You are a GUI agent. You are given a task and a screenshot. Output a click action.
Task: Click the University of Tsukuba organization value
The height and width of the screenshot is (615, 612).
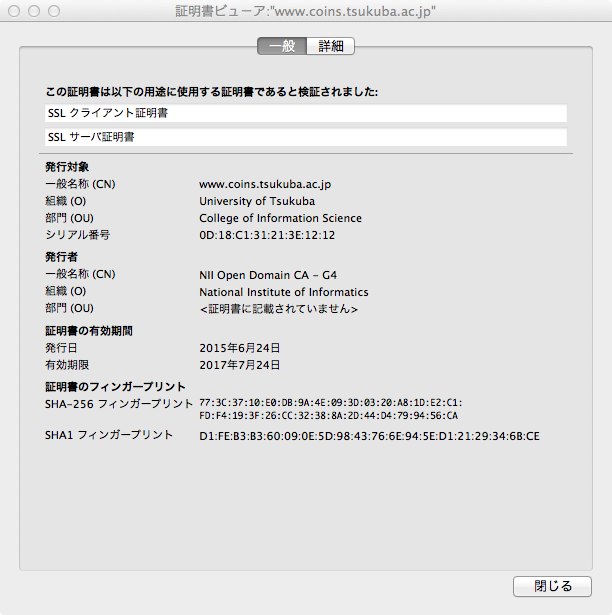pos(257,201)
